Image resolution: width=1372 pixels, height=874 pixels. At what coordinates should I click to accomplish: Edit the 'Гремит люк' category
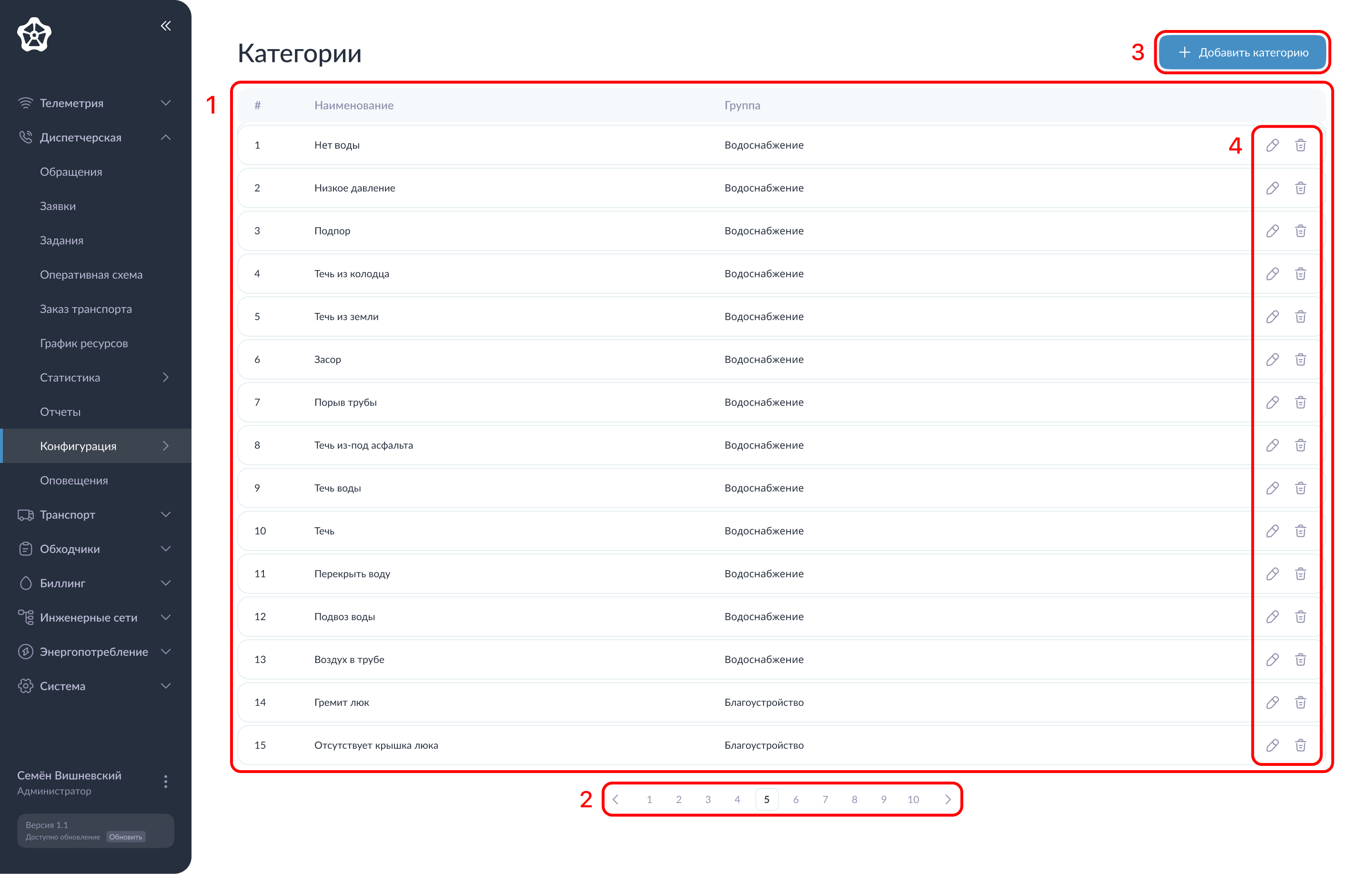pyautogui.click(x=1272, y=703)
